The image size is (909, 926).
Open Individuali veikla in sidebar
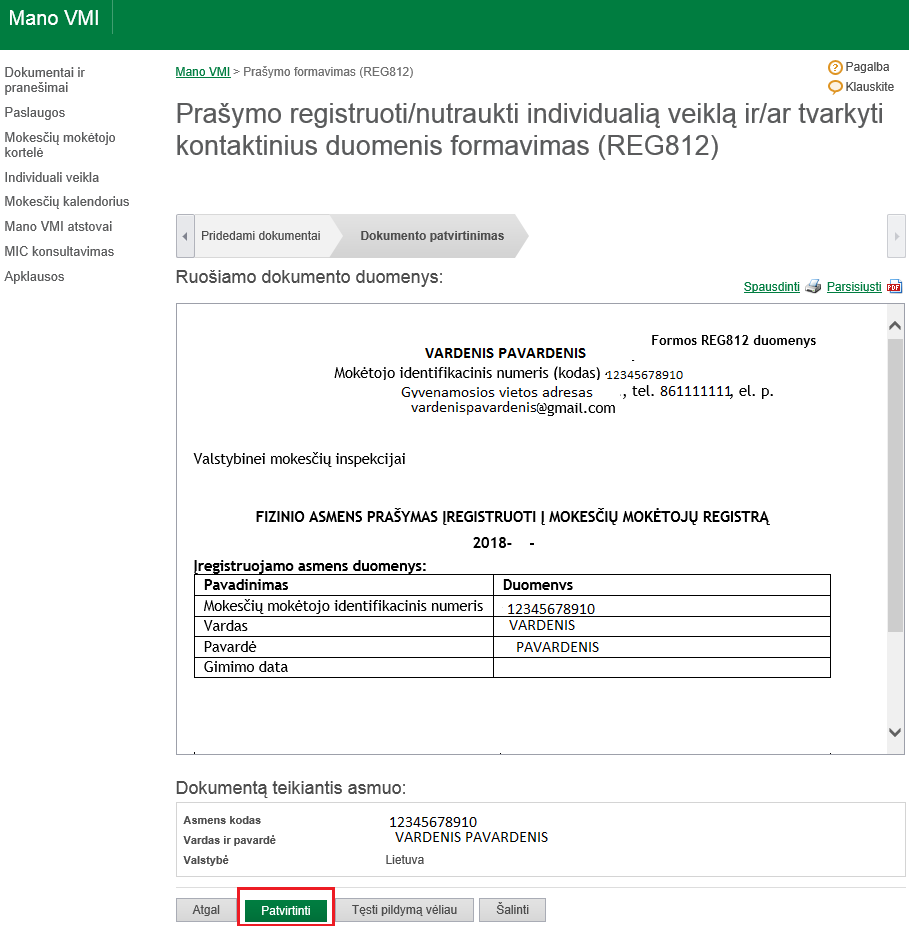coord(52,177)
